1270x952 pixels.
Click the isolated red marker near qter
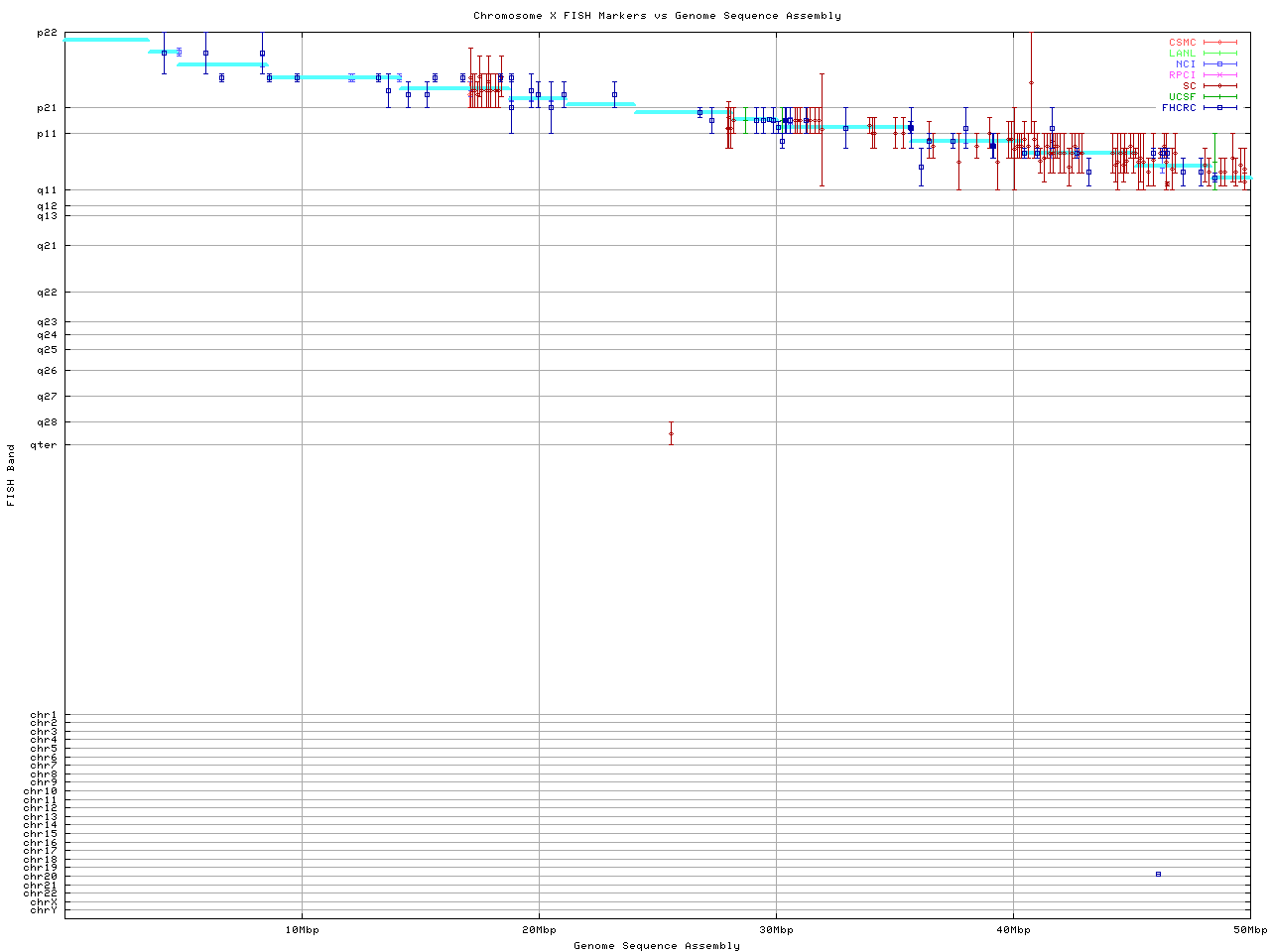tap(671, 433)
